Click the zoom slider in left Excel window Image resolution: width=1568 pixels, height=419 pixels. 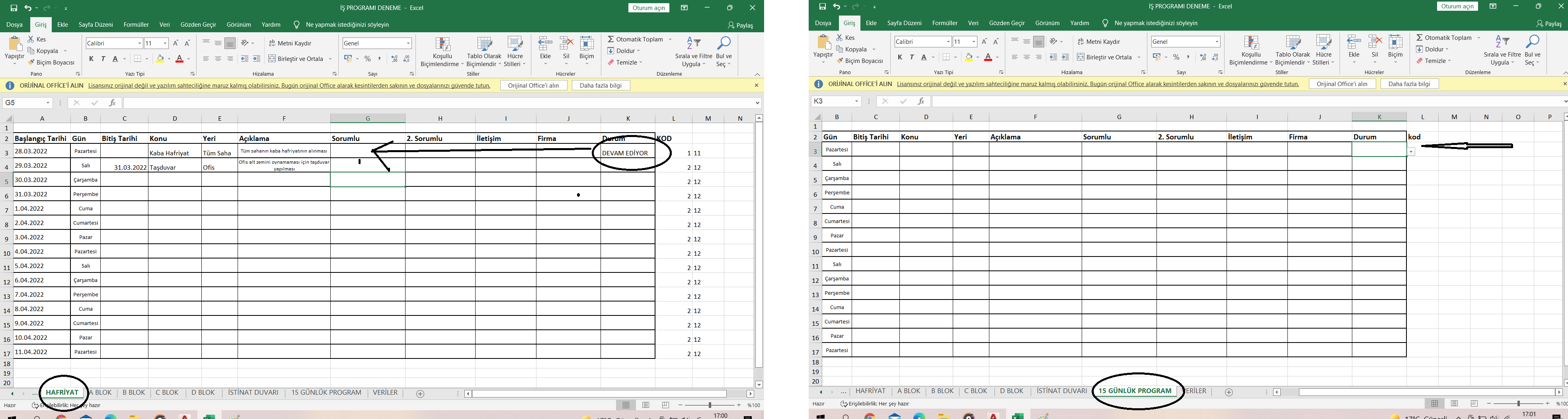click(710, 405)
